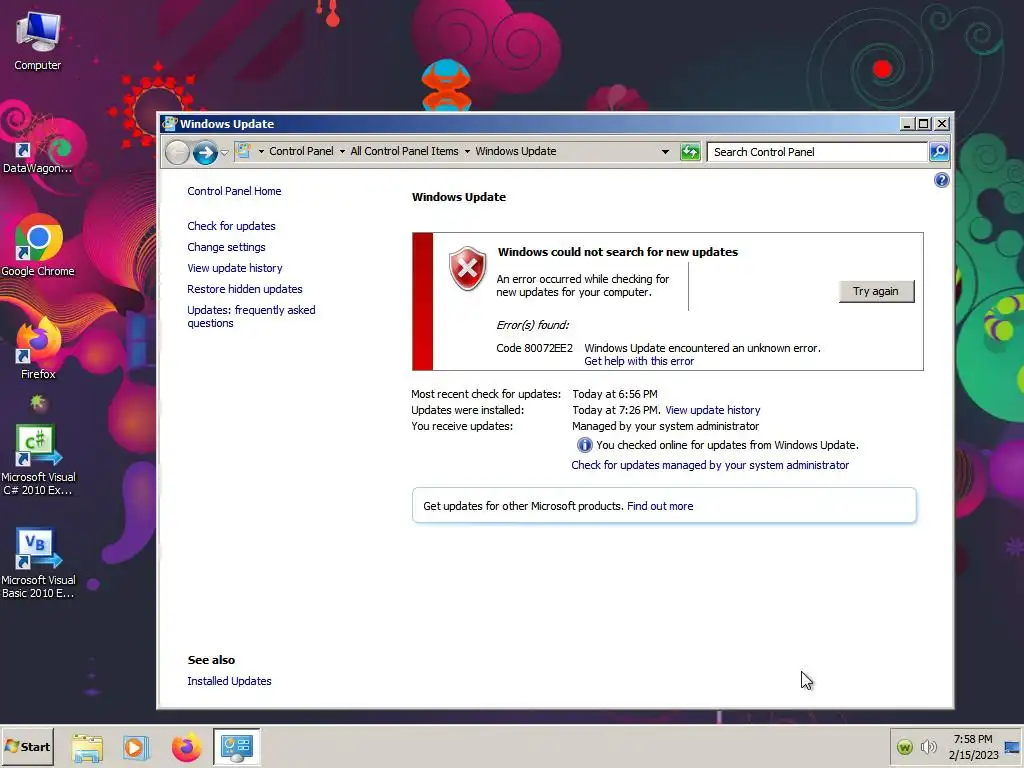Image resolution: width=1024 pixels, height=768 pixels.
Task: Click the green W tray icon
Action: tap(904, 747)
